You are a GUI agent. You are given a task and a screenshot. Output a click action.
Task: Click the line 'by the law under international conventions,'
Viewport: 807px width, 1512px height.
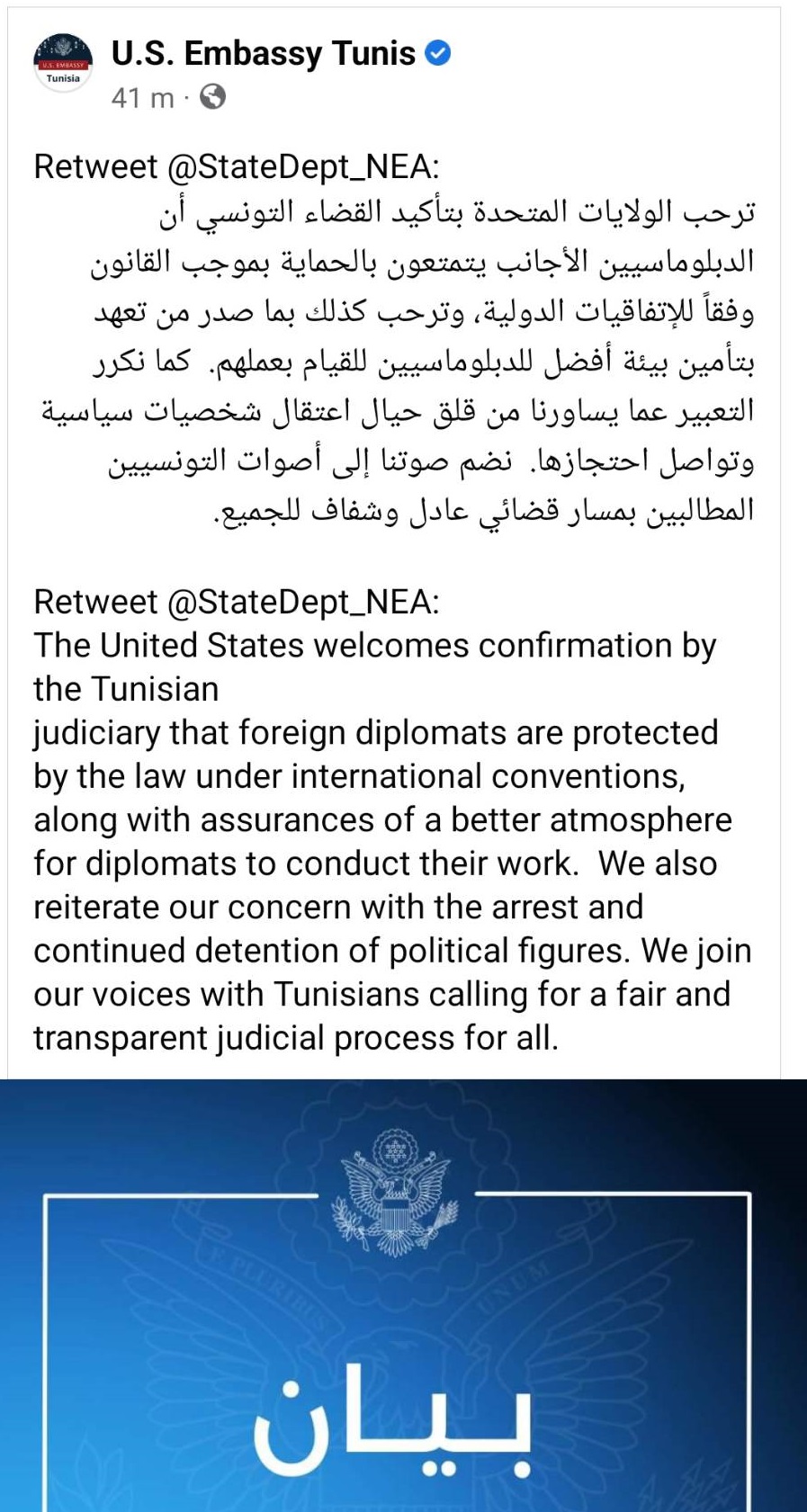pos(360,776)
